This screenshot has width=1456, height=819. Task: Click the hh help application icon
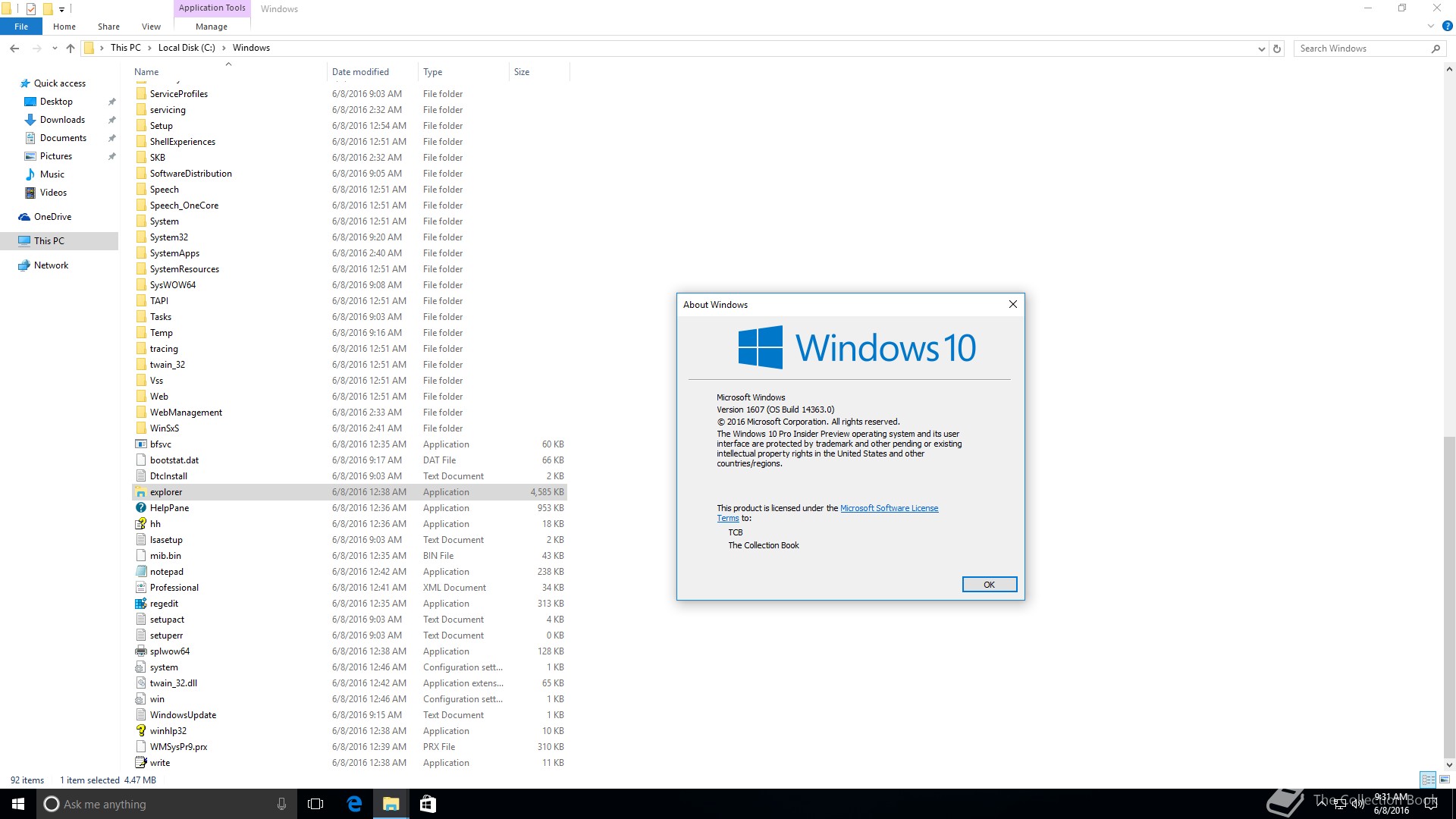pos(141,524)
